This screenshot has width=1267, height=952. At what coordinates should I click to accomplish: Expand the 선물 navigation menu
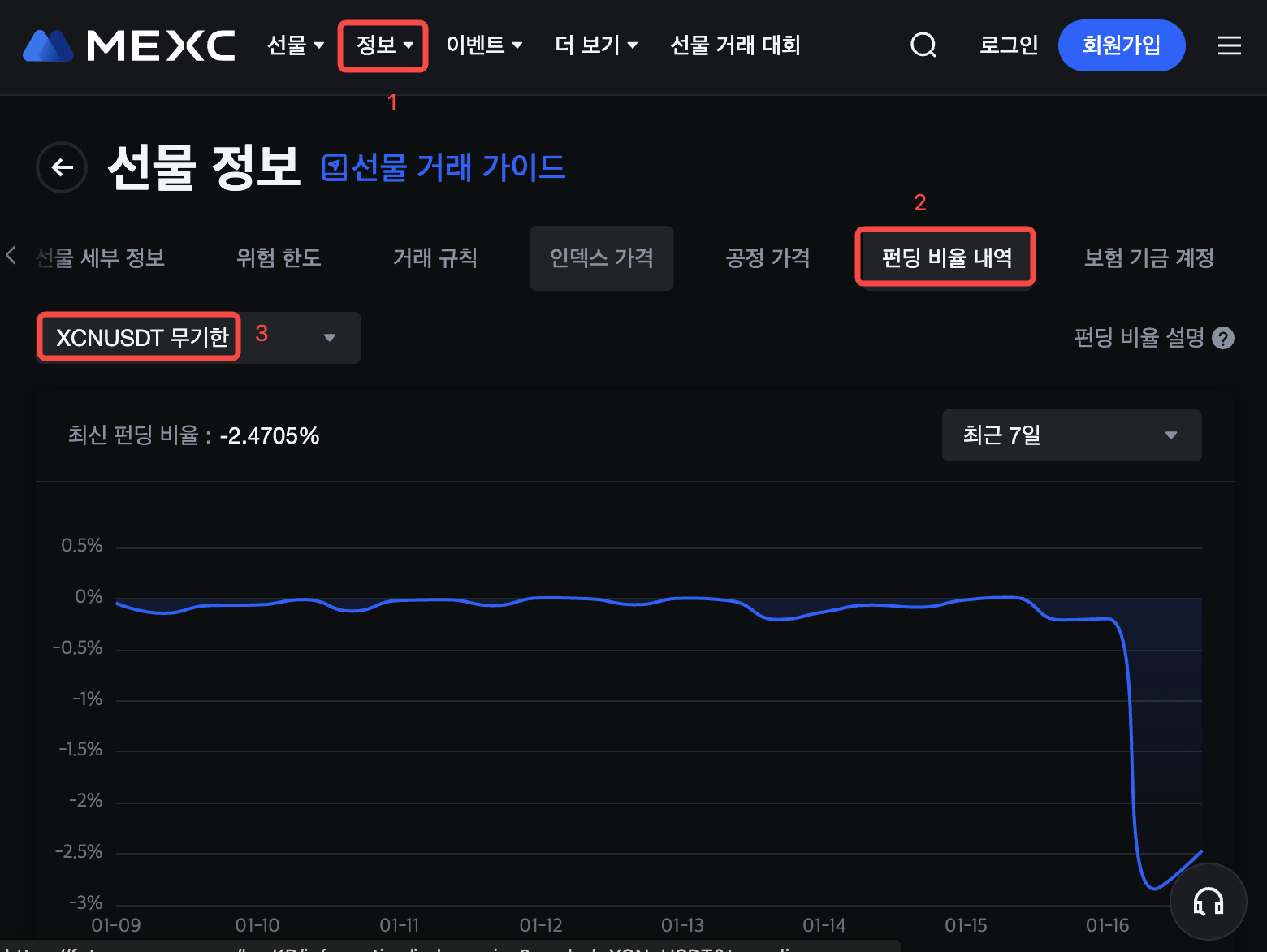coord(295,45)
